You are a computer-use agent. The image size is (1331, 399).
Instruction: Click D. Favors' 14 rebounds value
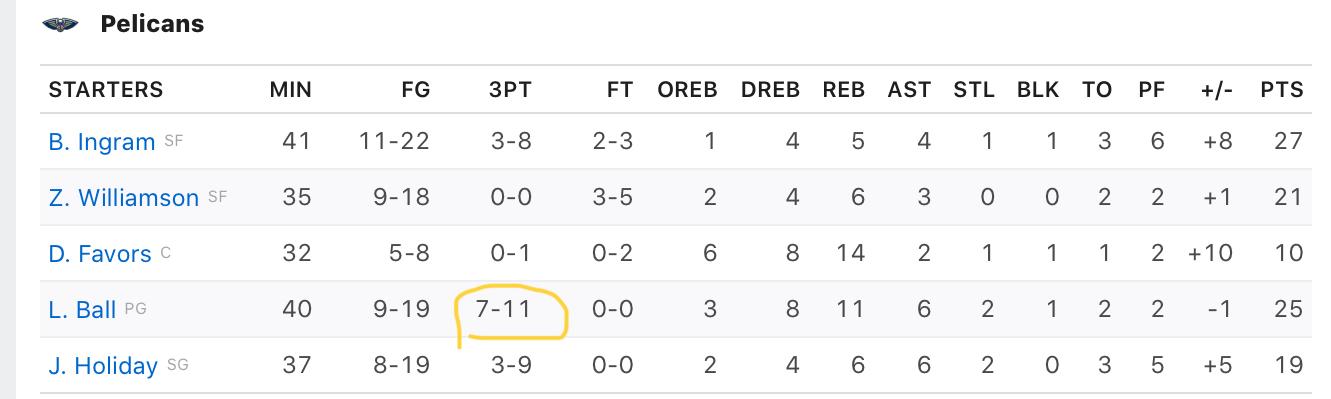[x=850, y=254]
